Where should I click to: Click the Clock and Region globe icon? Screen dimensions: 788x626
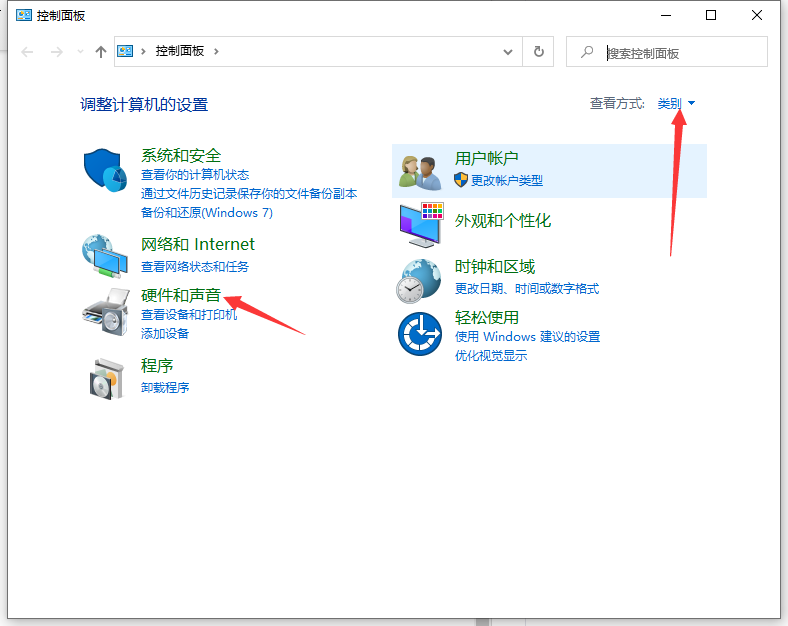coord(420,279)
